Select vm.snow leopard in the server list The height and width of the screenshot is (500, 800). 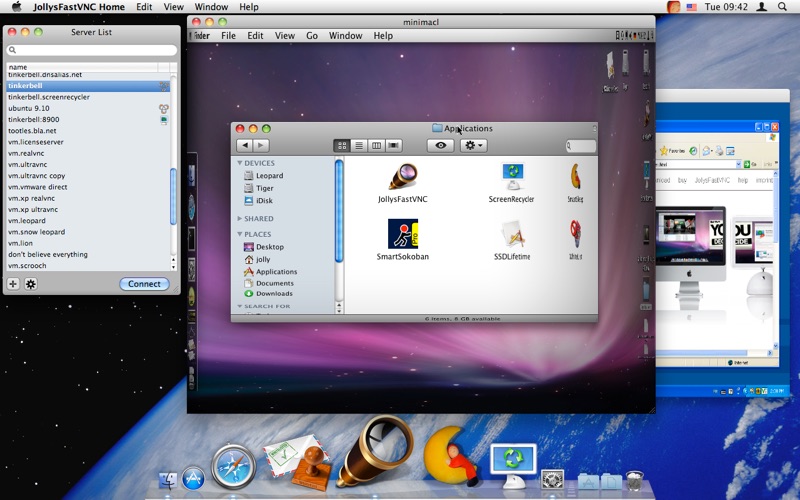(x=37, y=232)
